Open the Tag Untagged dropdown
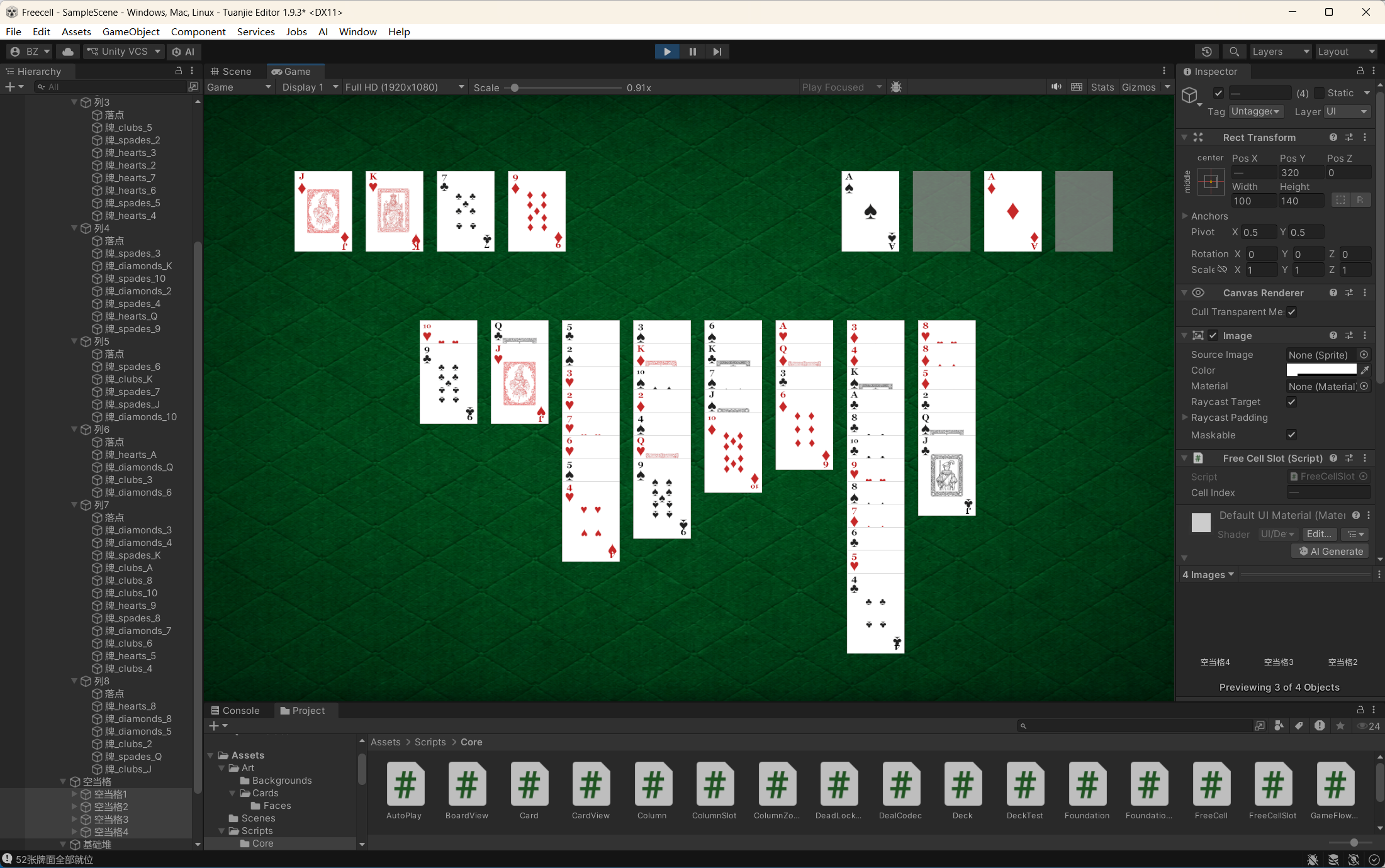This screenshot has height=868, width=1385. point(1256,111)
